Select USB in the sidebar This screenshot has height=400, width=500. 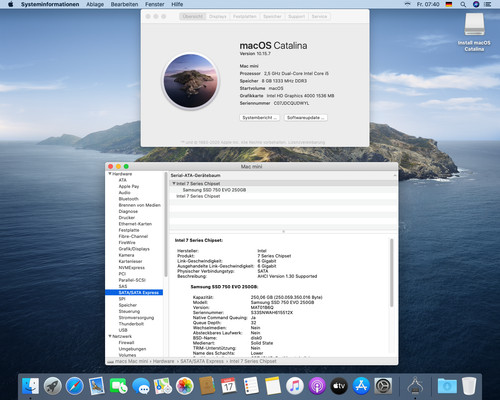point(123,330)
